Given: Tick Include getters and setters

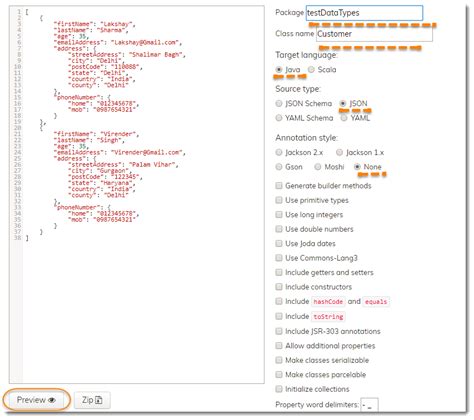Looking at the screenshot, I should click(279, 272).
